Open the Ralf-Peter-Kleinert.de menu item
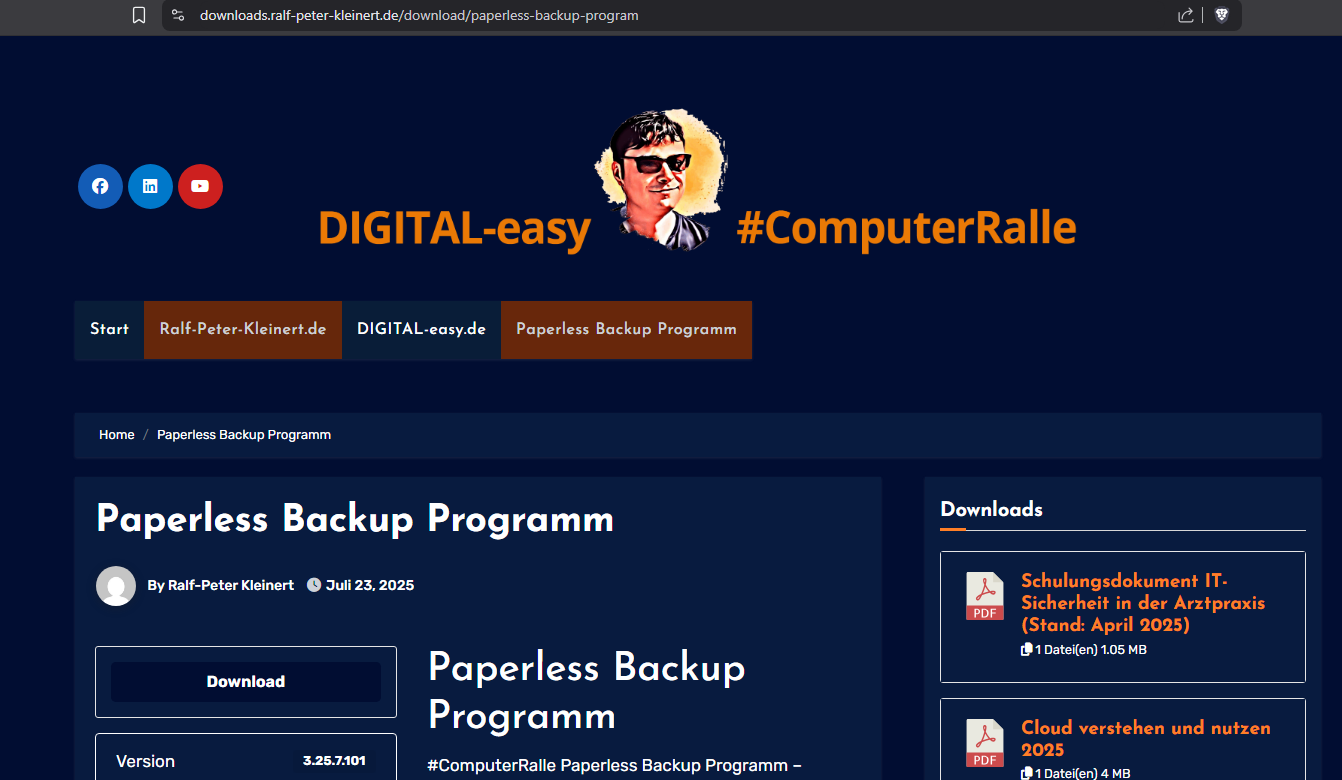The image size is (1342, 780). tap(243, 329)
